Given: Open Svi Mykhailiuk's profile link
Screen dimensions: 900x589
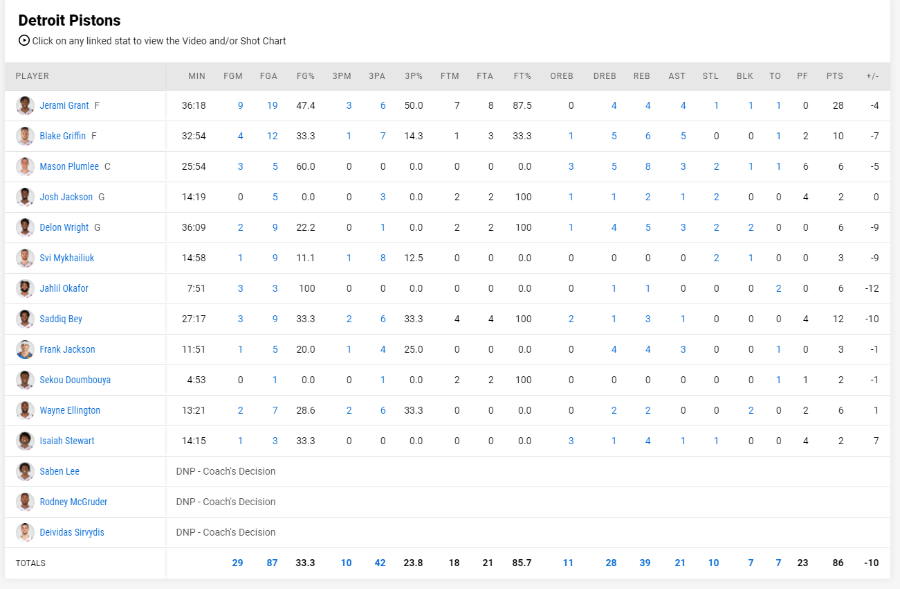Looking at the screenshot, I should pyautogui.click(x=67, y=258).
